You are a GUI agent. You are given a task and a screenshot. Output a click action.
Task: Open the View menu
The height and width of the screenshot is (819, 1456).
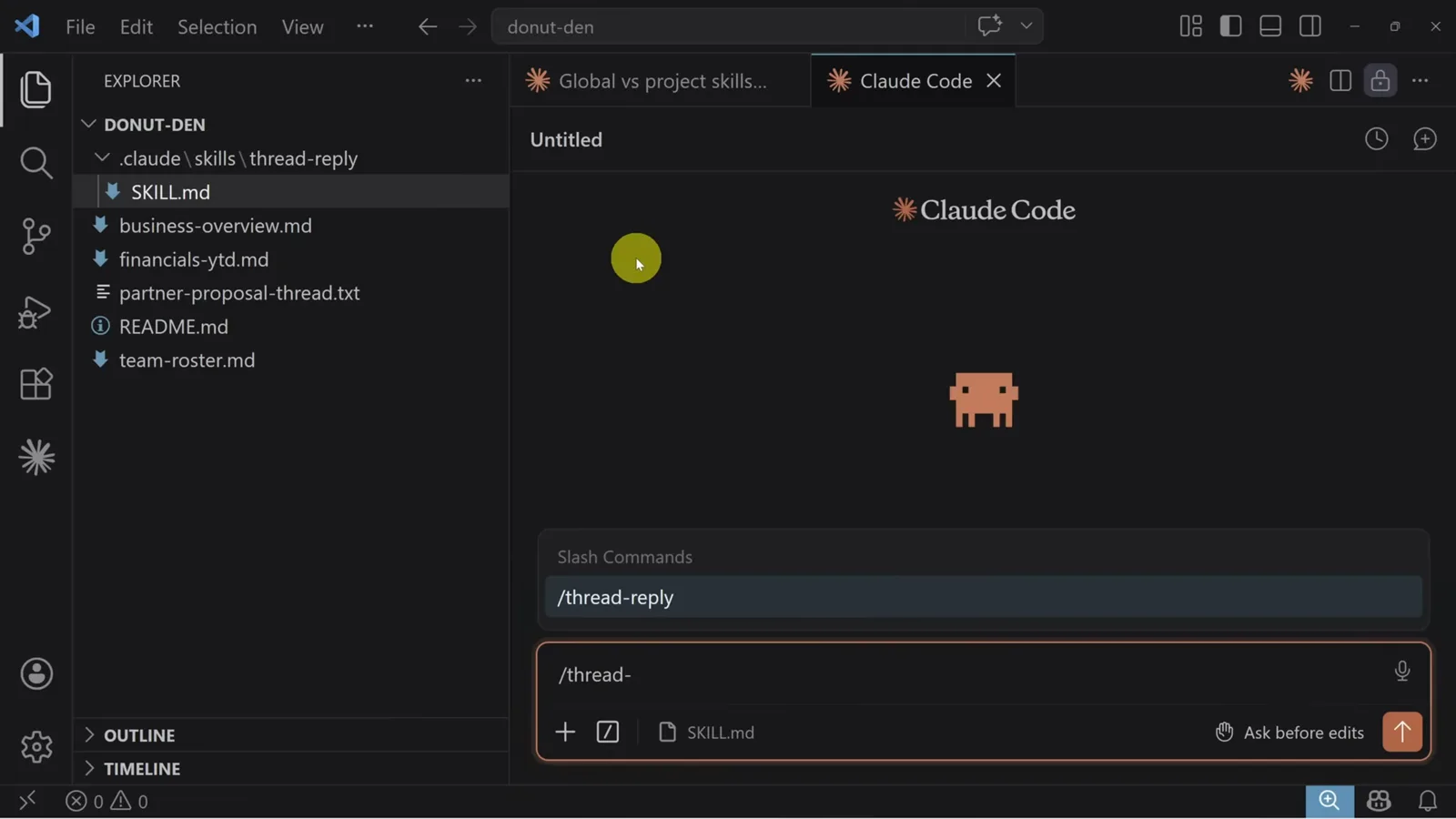(302, 26)
